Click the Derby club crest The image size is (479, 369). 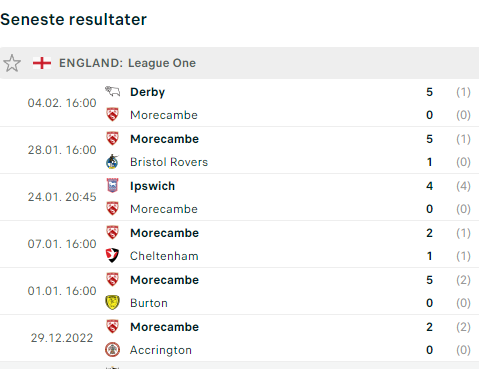click(x=112, y=91)
